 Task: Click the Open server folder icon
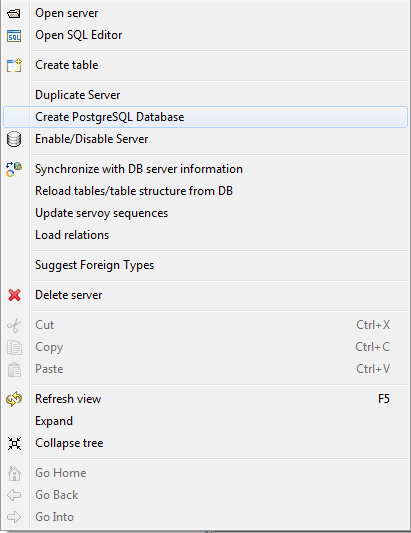tap(14, 14)
